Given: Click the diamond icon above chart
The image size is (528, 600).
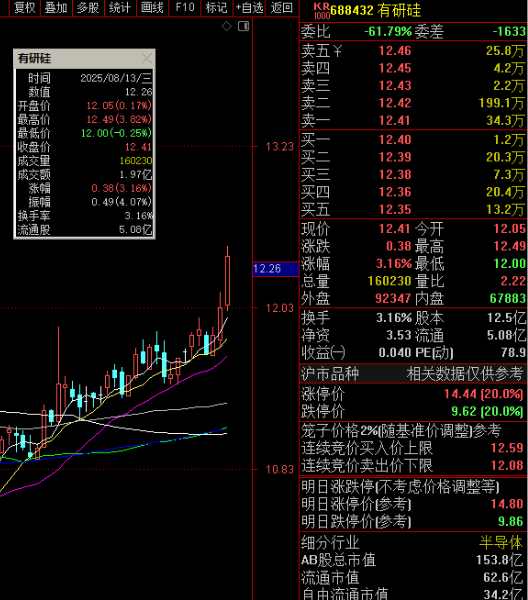Looking at the screenshot, I should click(227, 26).
